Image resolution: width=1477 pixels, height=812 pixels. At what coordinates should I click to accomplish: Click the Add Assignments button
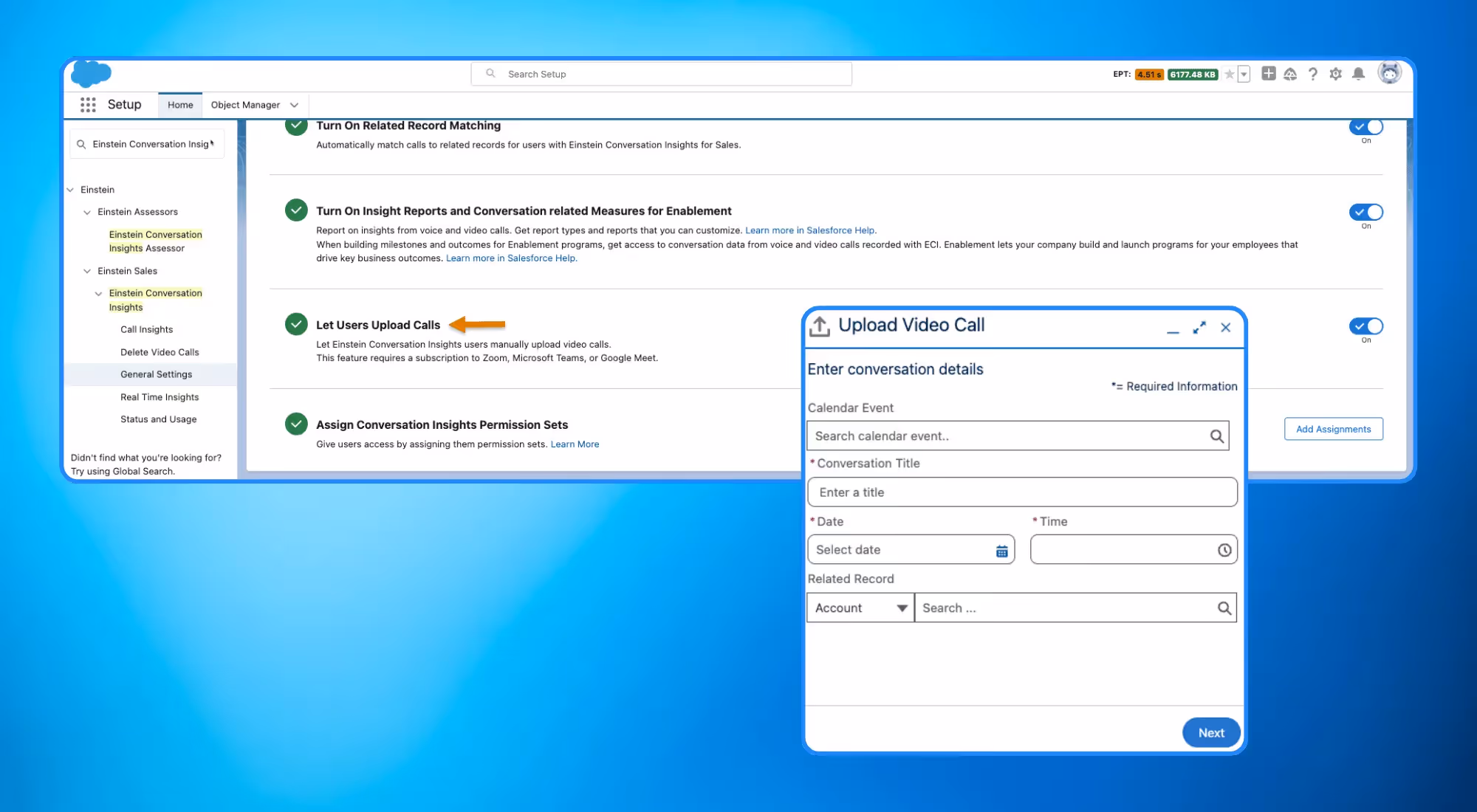click(x=1333, y=429)
